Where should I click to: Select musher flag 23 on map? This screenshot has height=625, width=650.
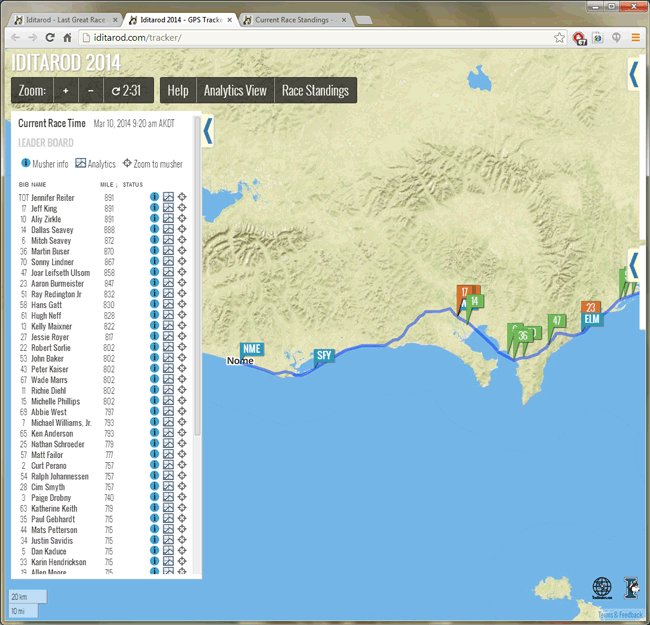point(591,308)
